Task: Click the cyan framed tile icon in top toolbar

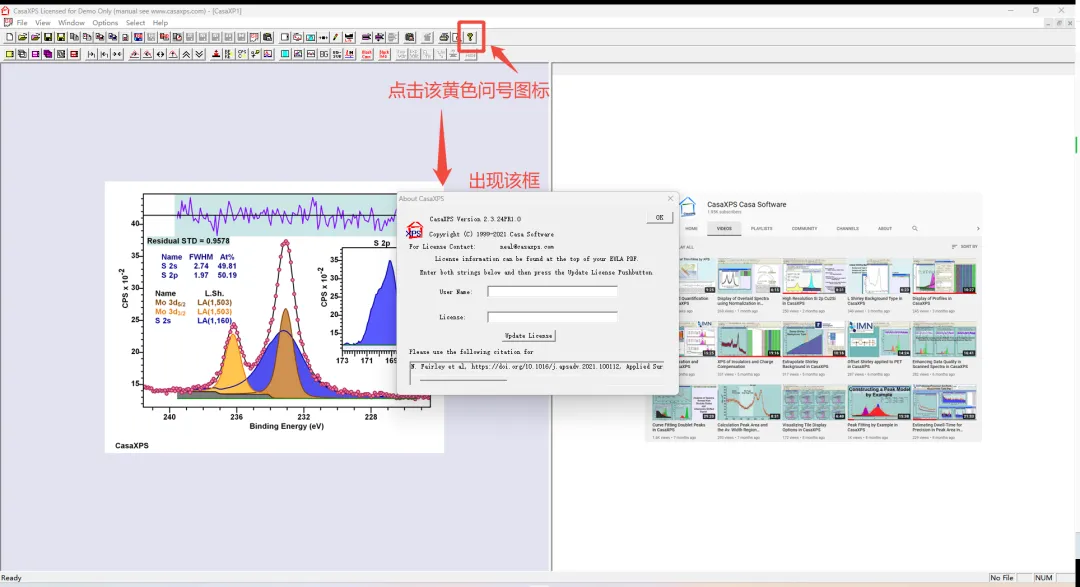Action: (x=310, y=37)
